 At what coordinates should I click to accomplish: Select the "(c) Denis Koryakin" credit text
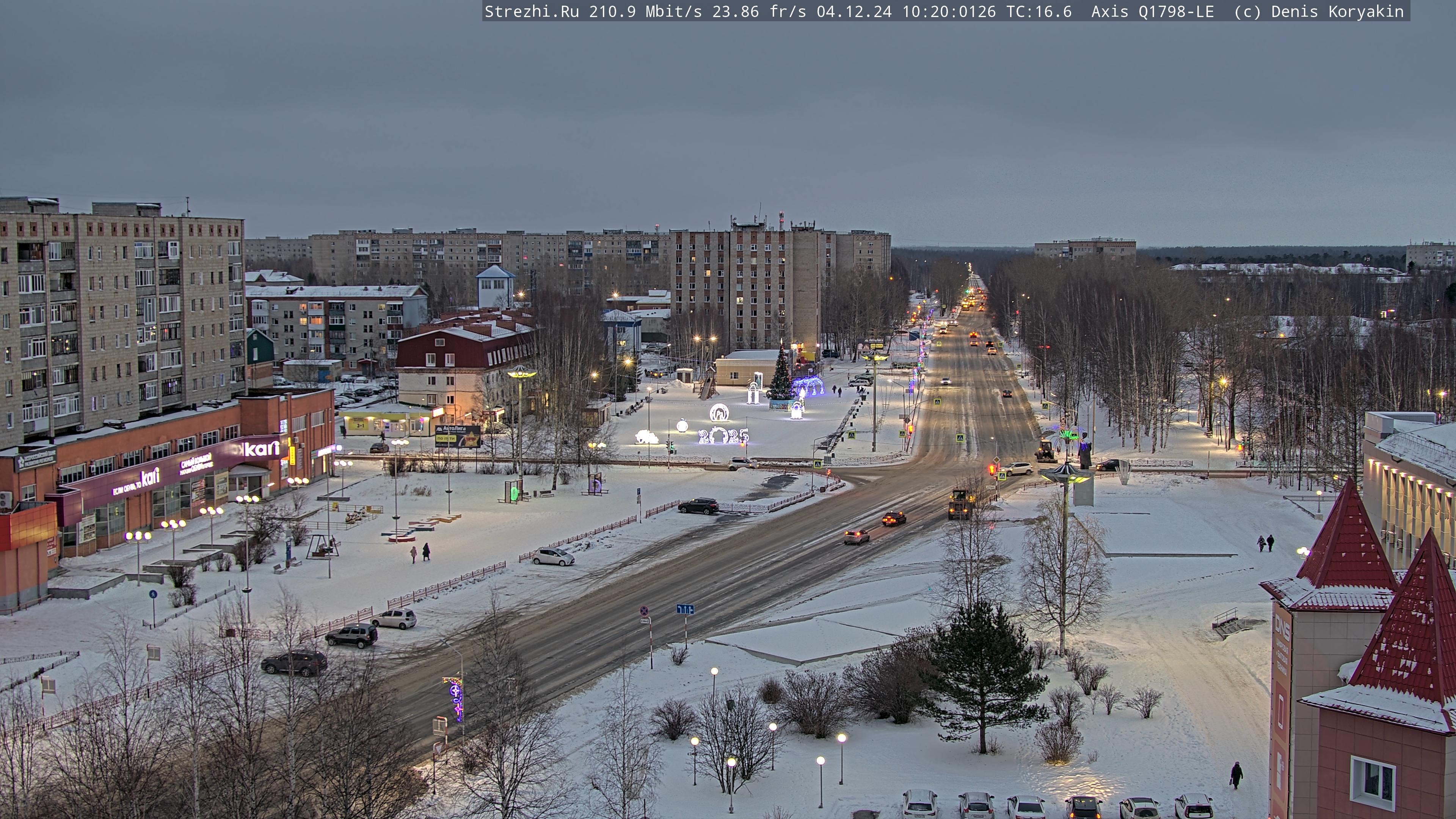click(1319, 12)
